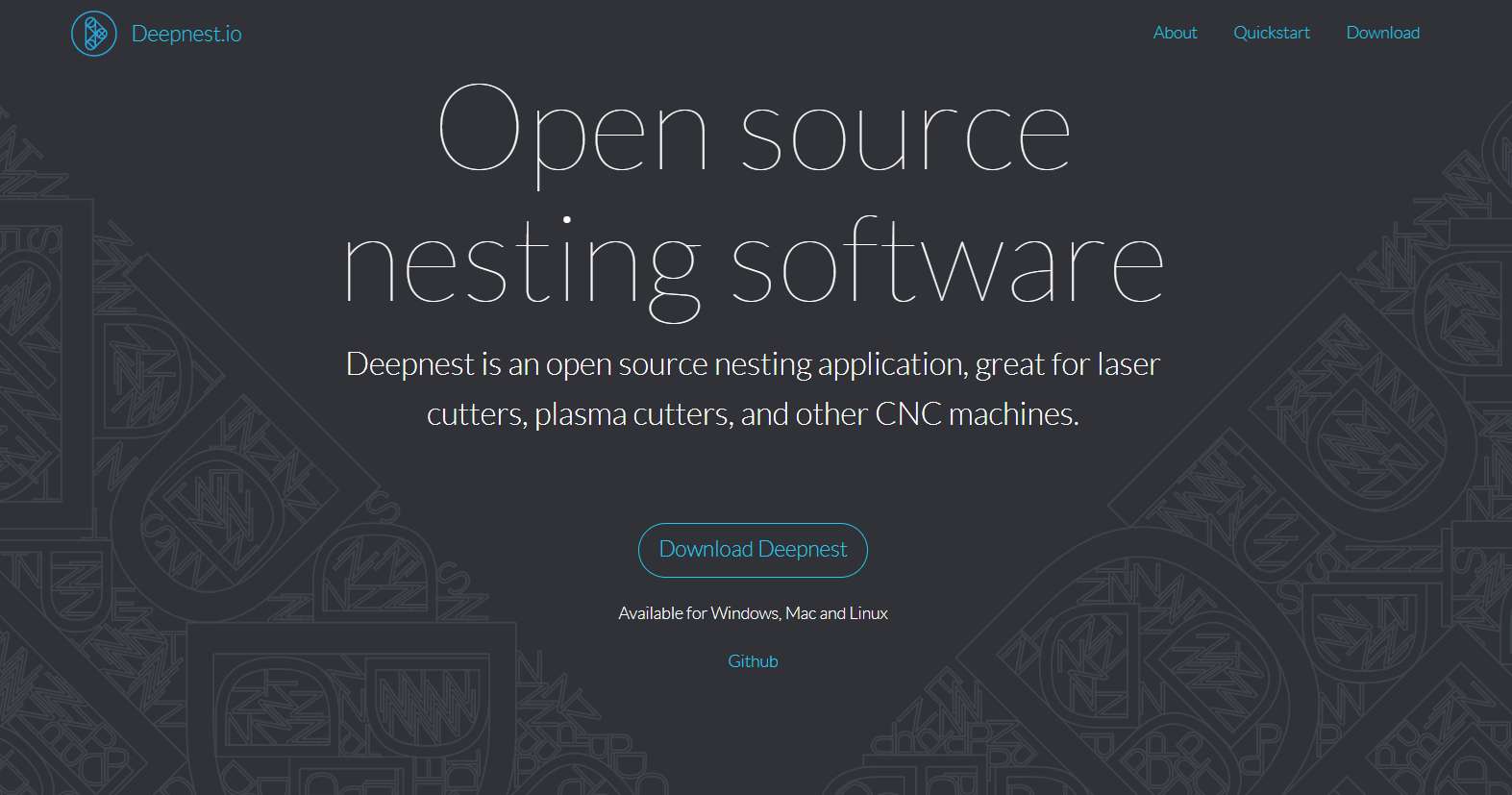Click 'Available for Windows, Mac and Linux' text

(x=753, y=613)
